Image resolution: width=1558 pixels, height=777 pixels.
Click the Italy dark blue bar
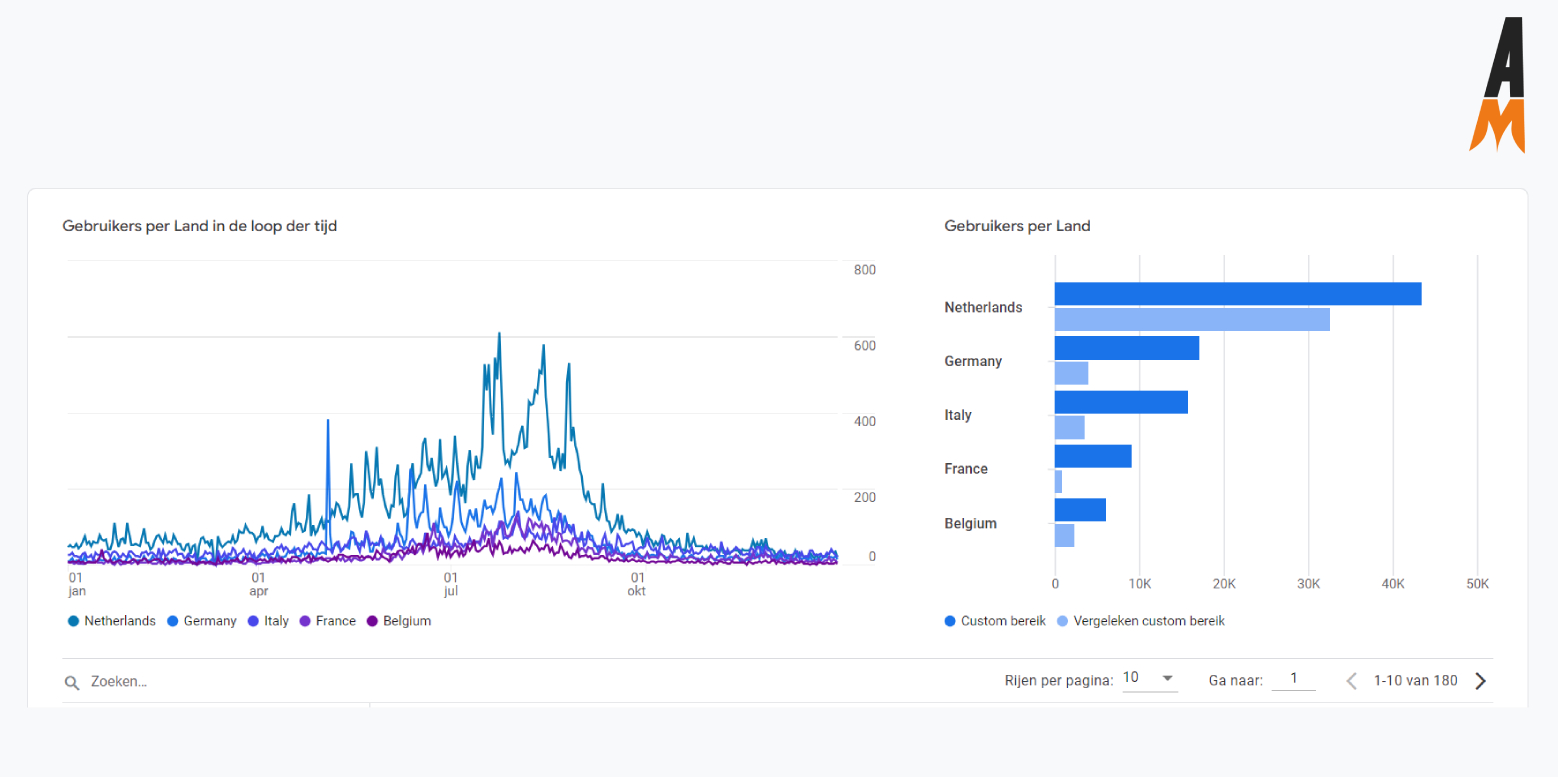[1121, 402]
